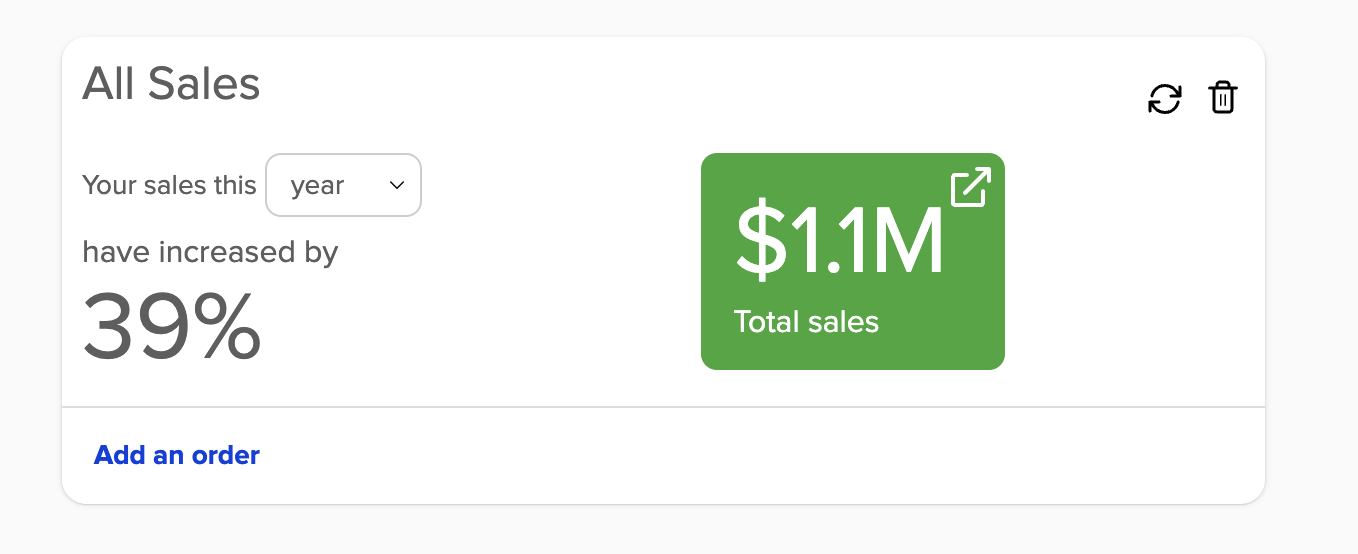
Task: Click the have increased by text
Action: tap(210, 252)
